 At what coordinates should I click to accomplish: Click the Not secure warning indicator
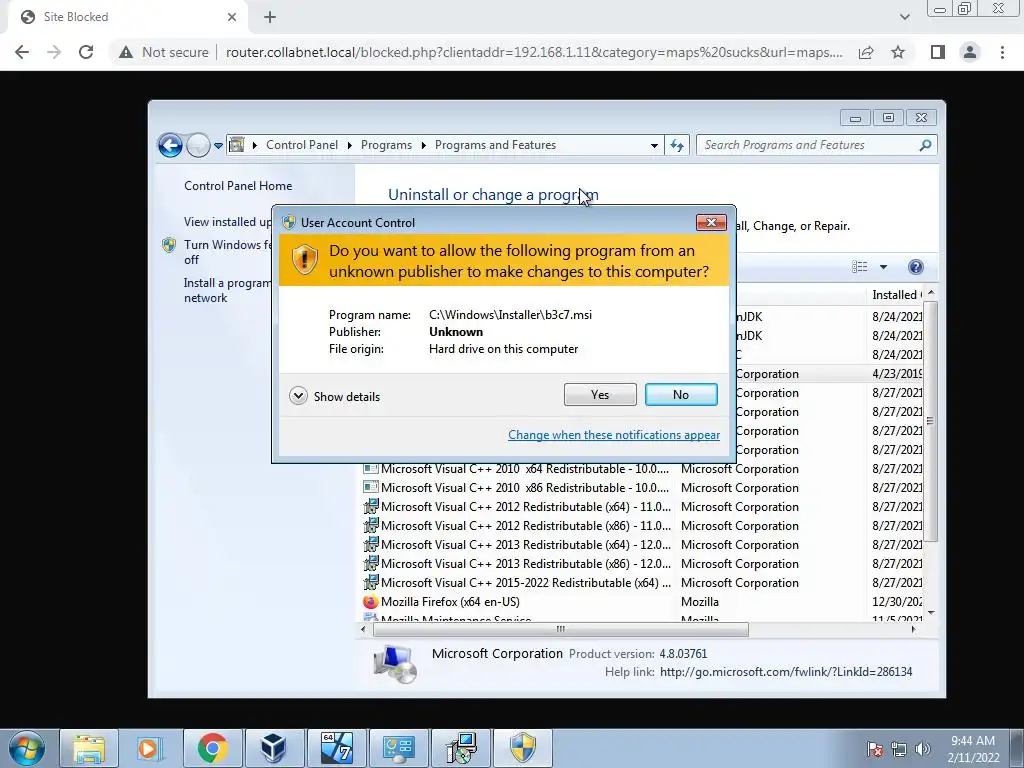pos(163,52)
